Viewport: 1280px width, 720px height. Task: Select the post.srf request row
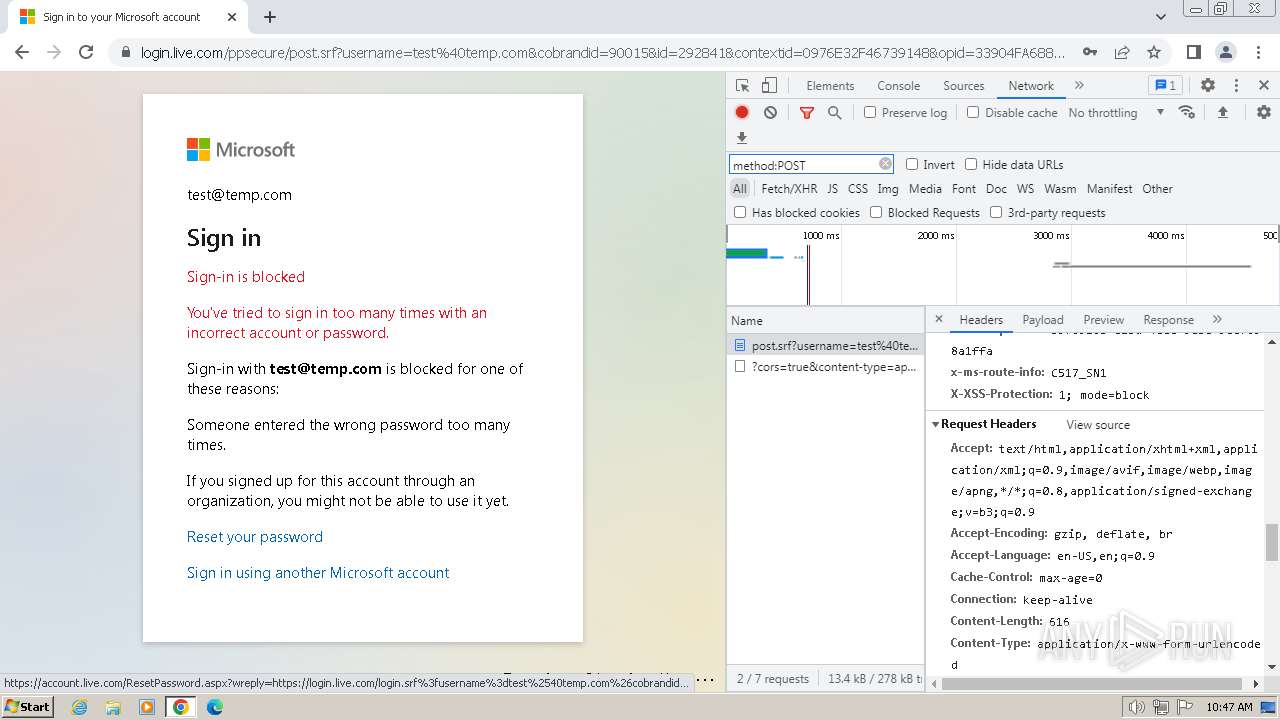click(x=825, y=345)
